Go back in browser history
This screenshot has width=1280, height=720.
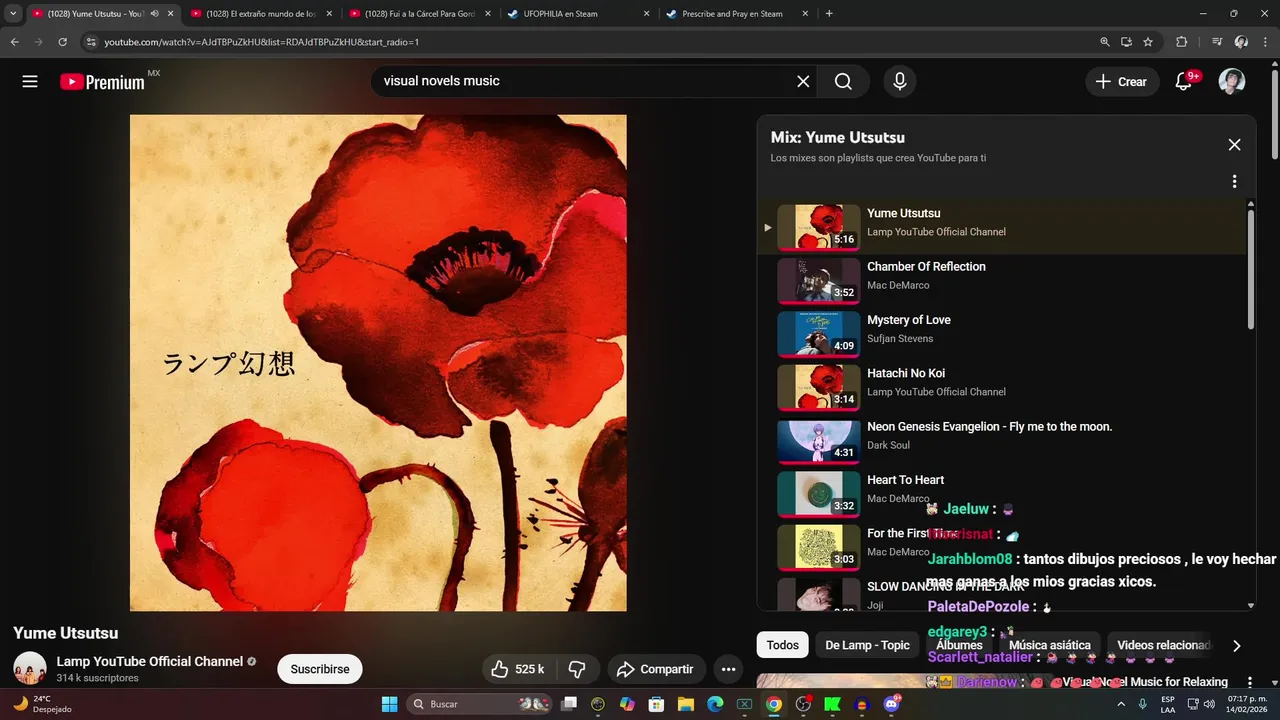pos(15,42)
